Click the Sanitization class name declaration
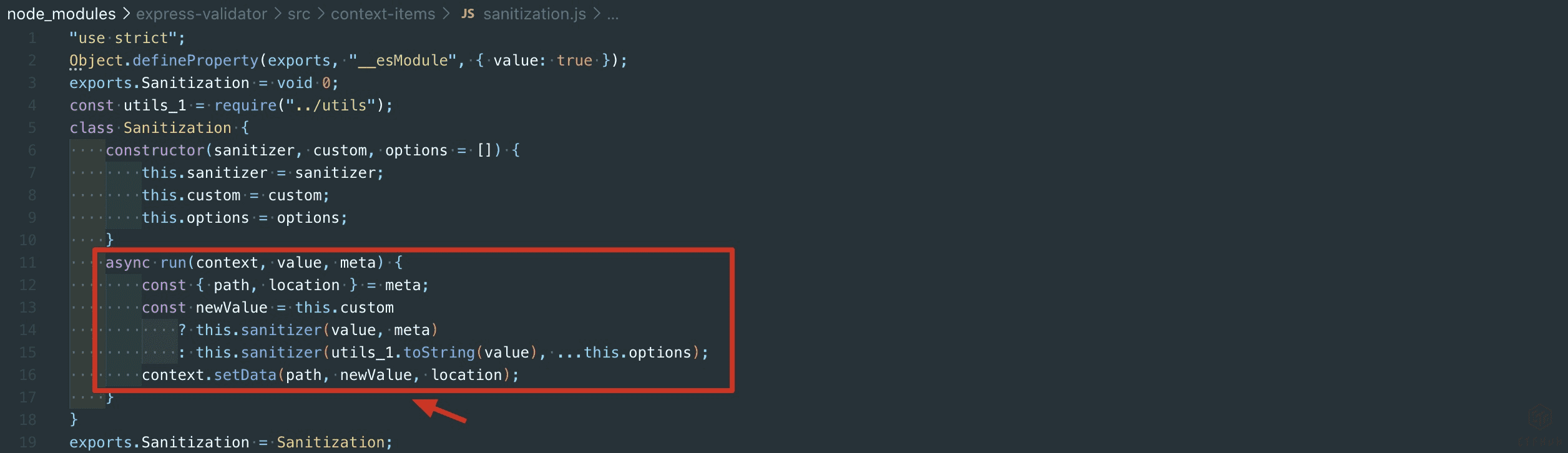1568x453 pixels. (177, 128)
